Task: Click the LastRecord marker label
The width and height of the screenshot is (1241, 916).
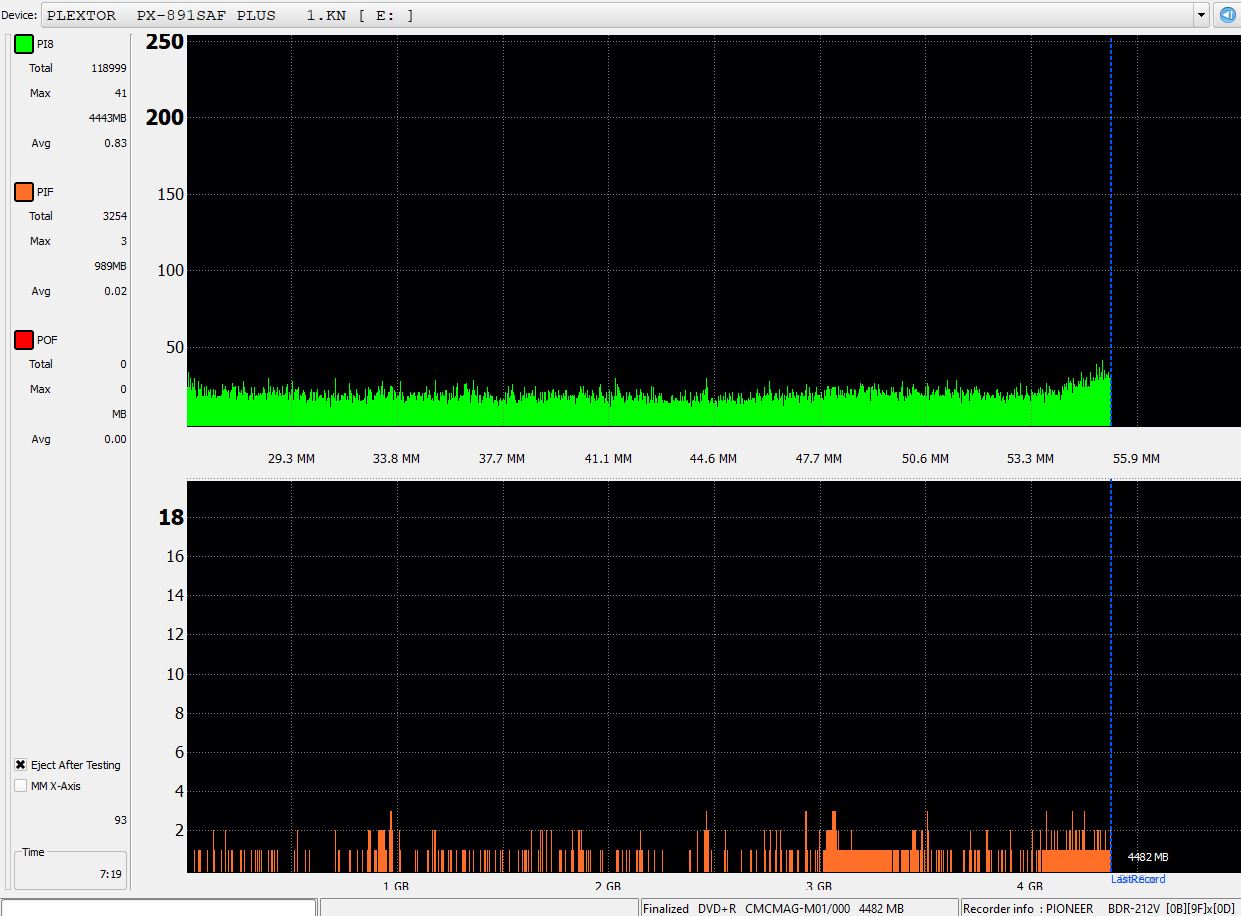Action: point(1138,879)
